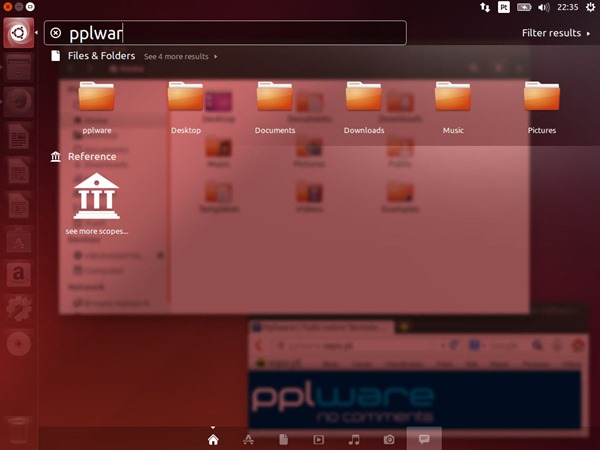
Task: Clear the Dash search text
Action: [x=55, y=33]
